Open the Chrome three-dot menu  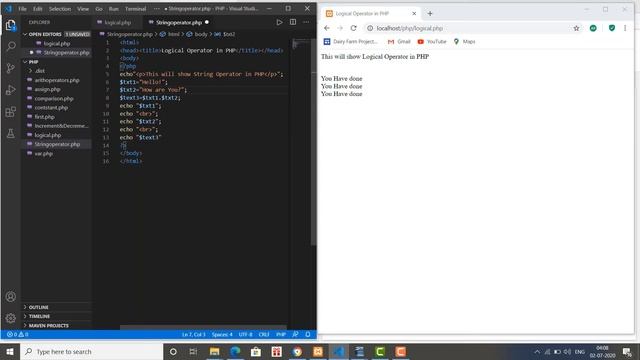(625, 28)
